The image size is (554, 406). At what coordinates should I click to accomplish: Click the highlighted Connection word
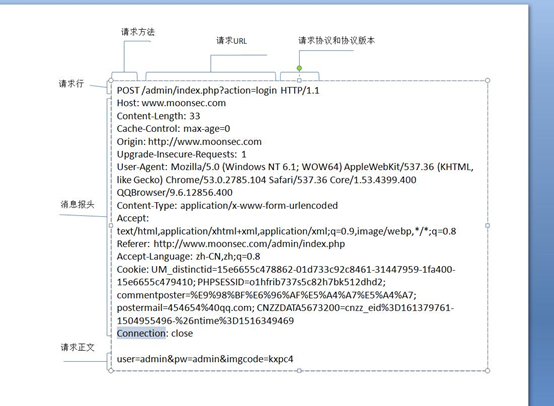(141, 333)
